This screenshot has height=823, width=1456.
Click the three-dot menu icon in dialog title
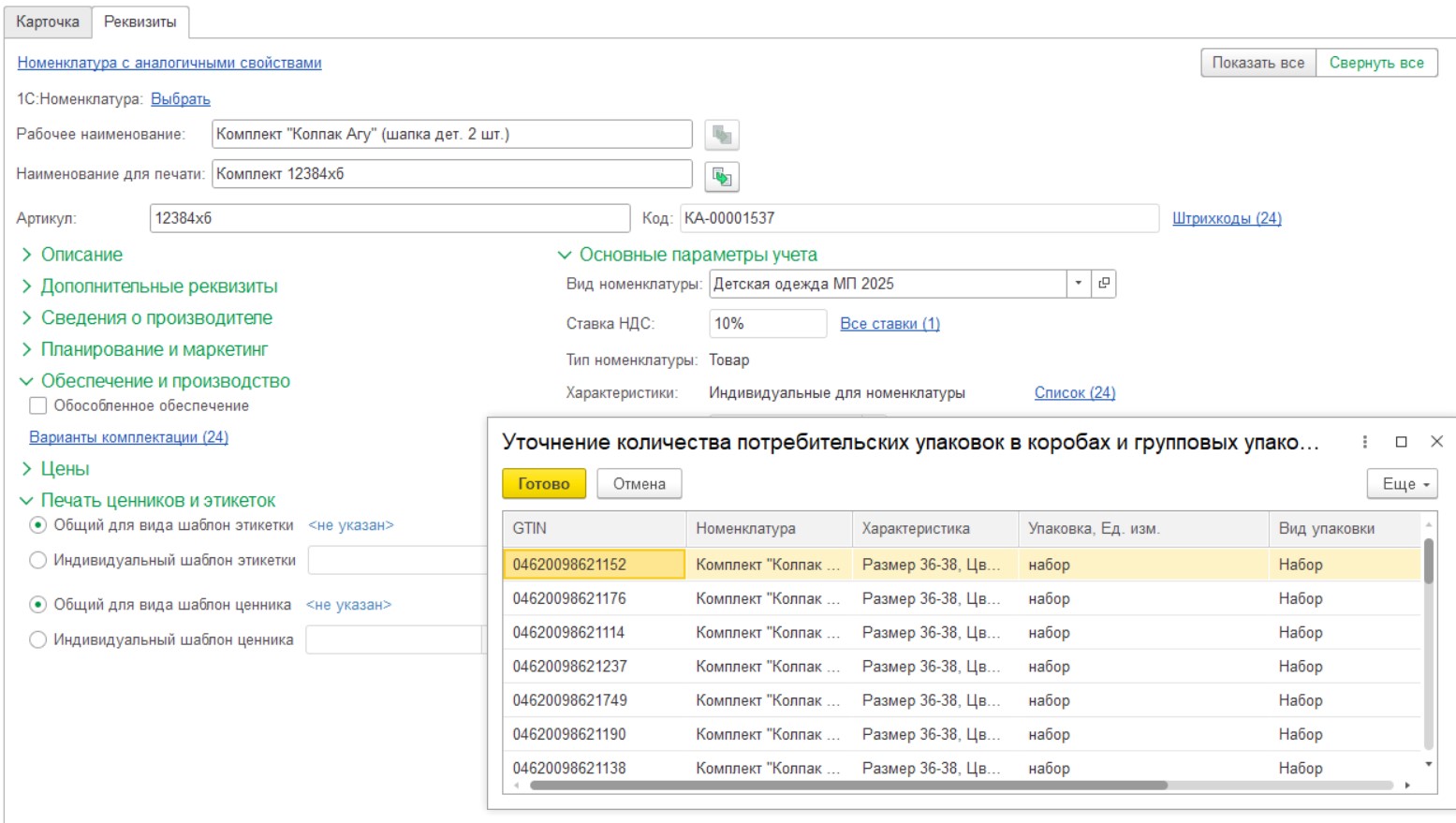[x=1364, y=442]
